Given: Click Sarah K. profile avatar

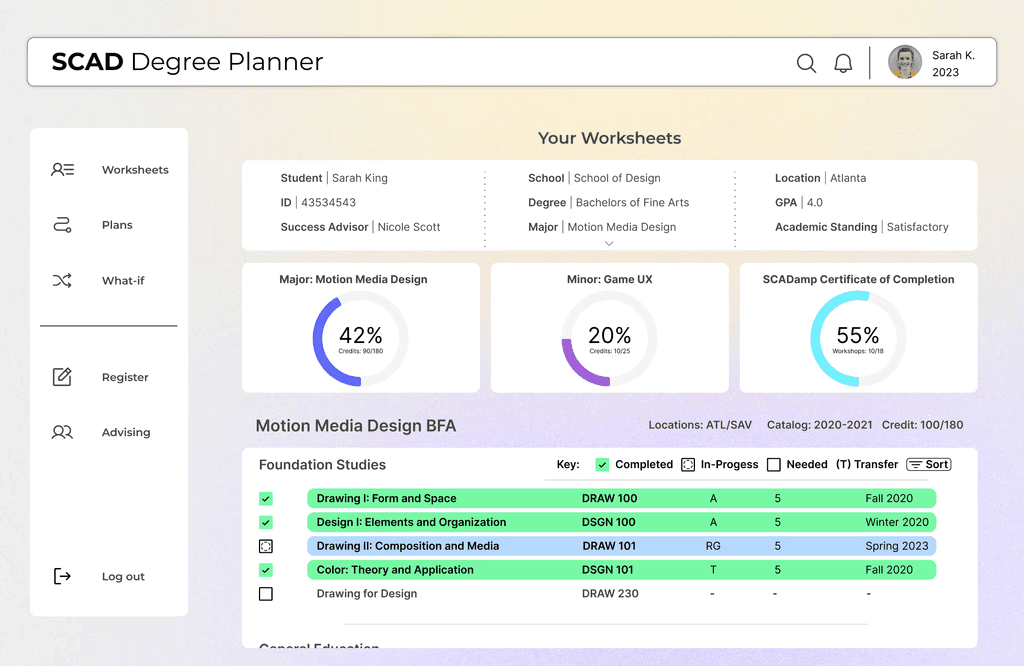Looking at the screenshot, I should (x=904, y=62).
